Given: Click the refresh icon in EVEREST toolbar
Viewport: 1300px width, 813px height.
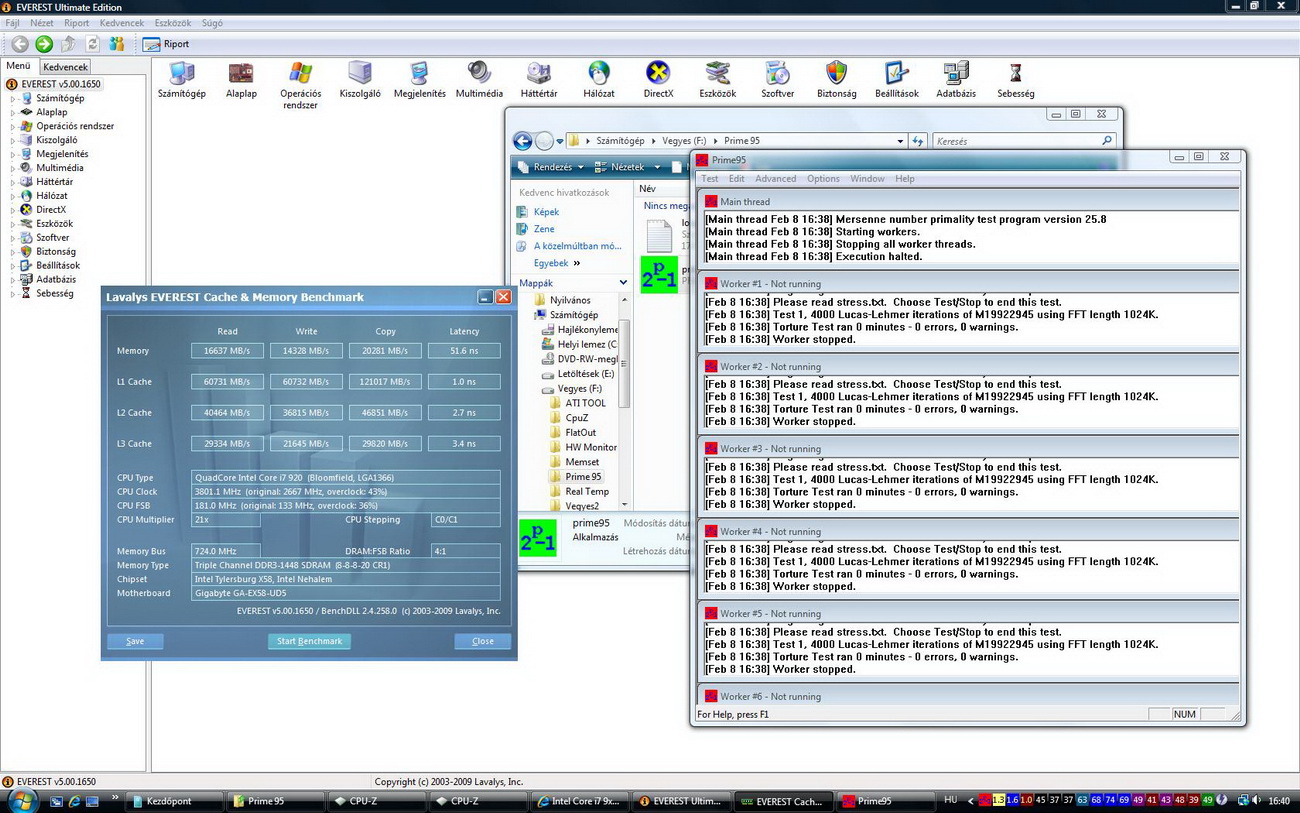Looking at the screenshot, I should (x=92, y=44).
